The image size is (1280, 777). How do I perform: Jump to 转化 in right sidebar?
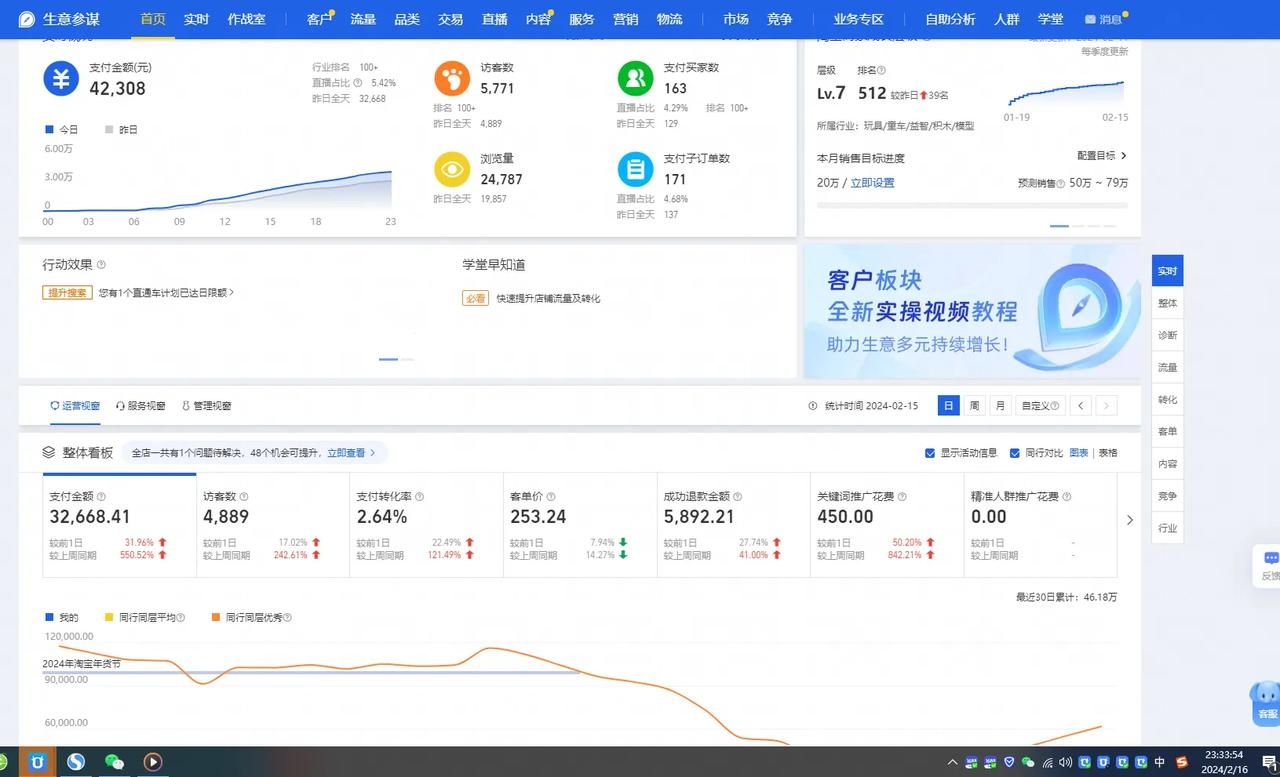click(x=1167, y=399)
